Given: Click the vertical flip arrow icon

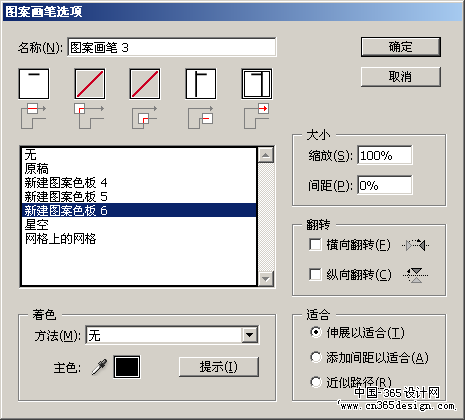Looking at the screenshot, I should (415, 275).
